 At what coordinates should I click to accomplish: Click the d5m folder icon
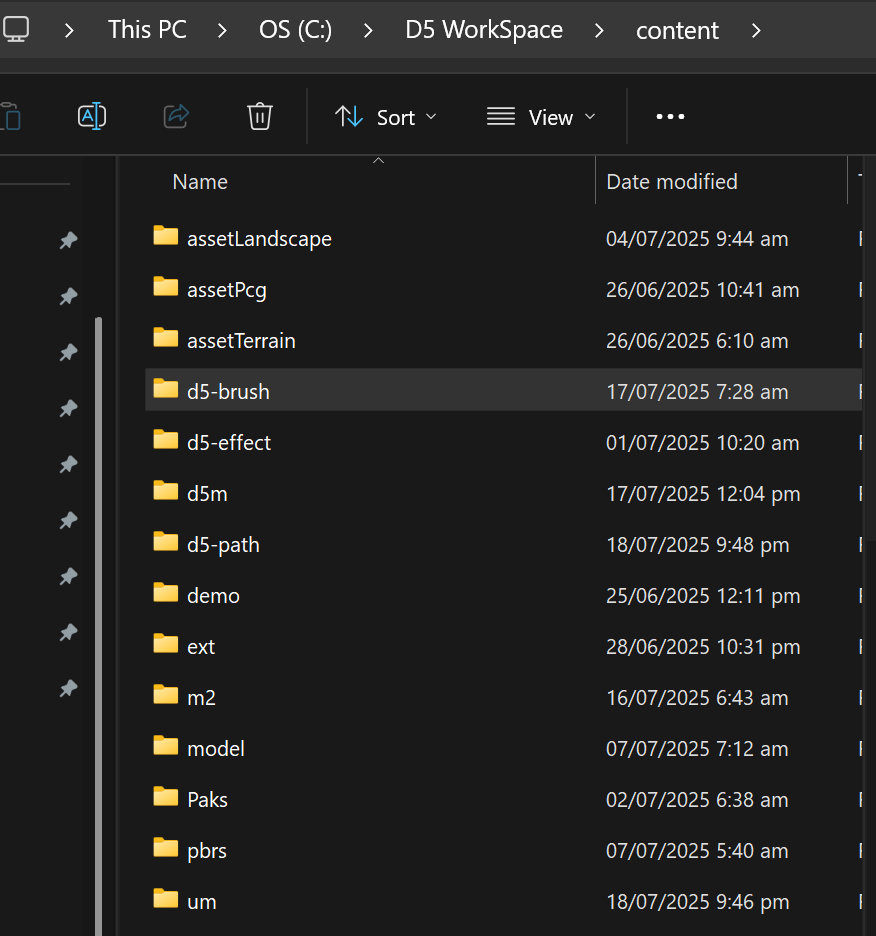165,491
